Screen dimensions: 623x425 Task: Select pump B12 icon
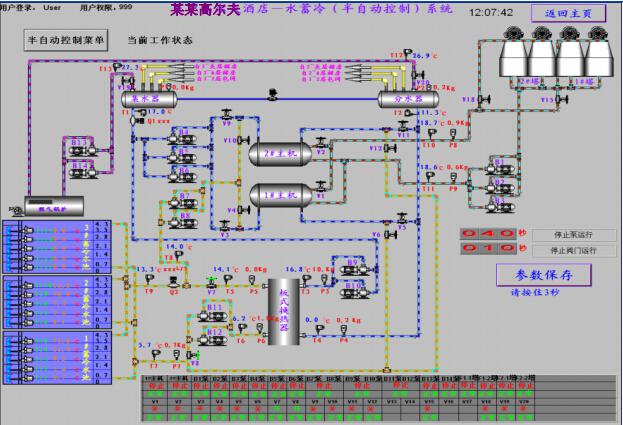pyautogui.click(x=212, y=340)
